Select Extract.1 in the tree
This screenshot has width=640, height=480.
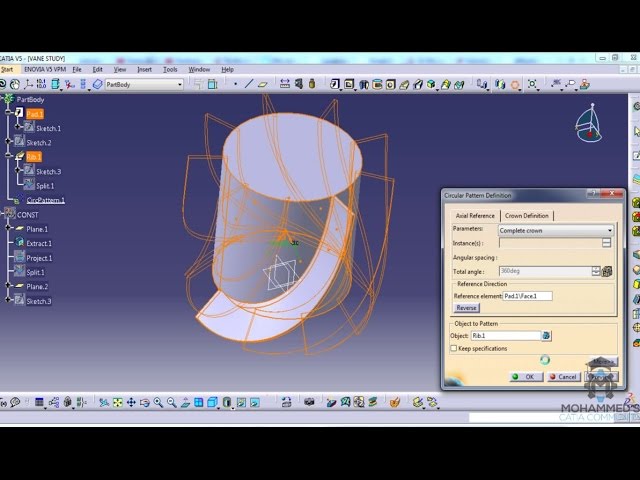[x=39, y=244]
